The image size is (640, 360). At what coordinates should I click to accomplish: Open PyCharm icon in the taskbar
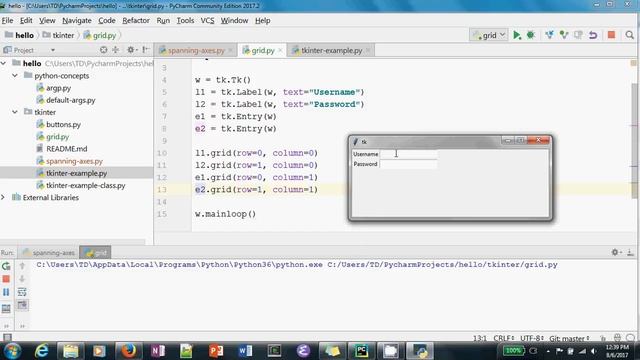(x=361, y=351)
